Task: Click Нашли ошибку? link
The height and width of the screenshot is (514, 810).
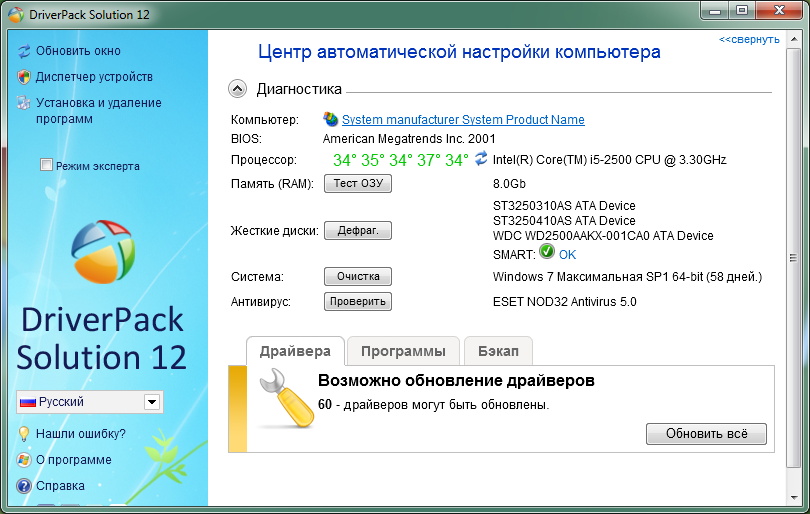Action: [x=81, y=434]
